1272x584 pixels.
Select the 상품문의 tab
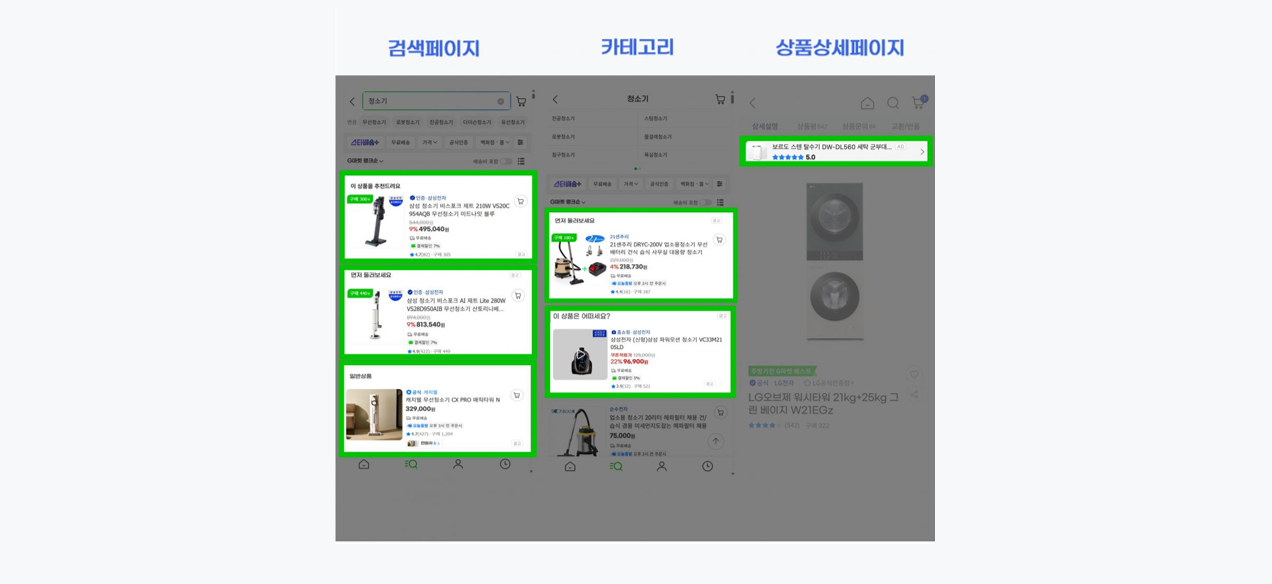858,126
